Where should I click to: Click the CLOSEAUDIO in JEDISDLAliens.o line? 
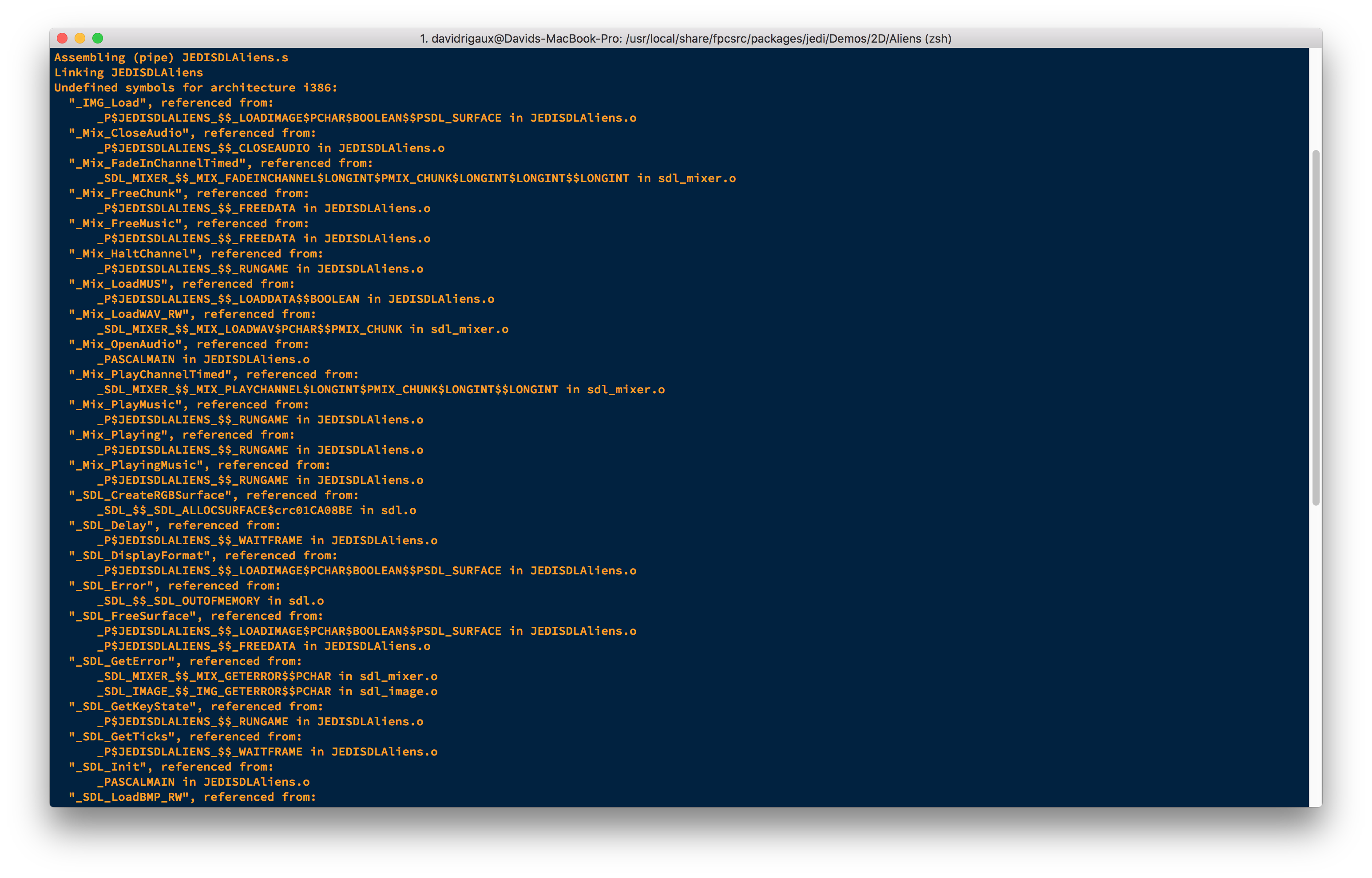271,148
